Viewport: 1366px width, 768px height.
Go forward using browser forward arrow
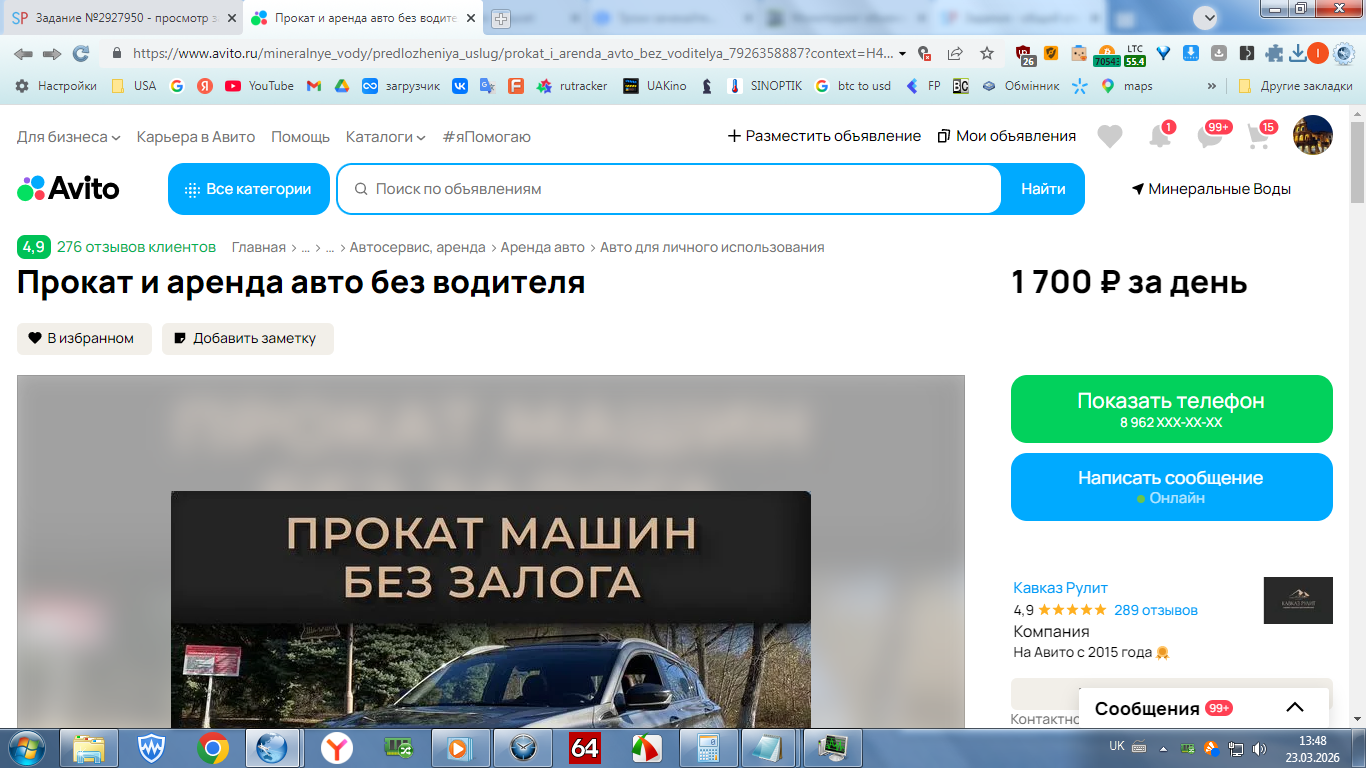pyautogui.click(x=52, y=53)
